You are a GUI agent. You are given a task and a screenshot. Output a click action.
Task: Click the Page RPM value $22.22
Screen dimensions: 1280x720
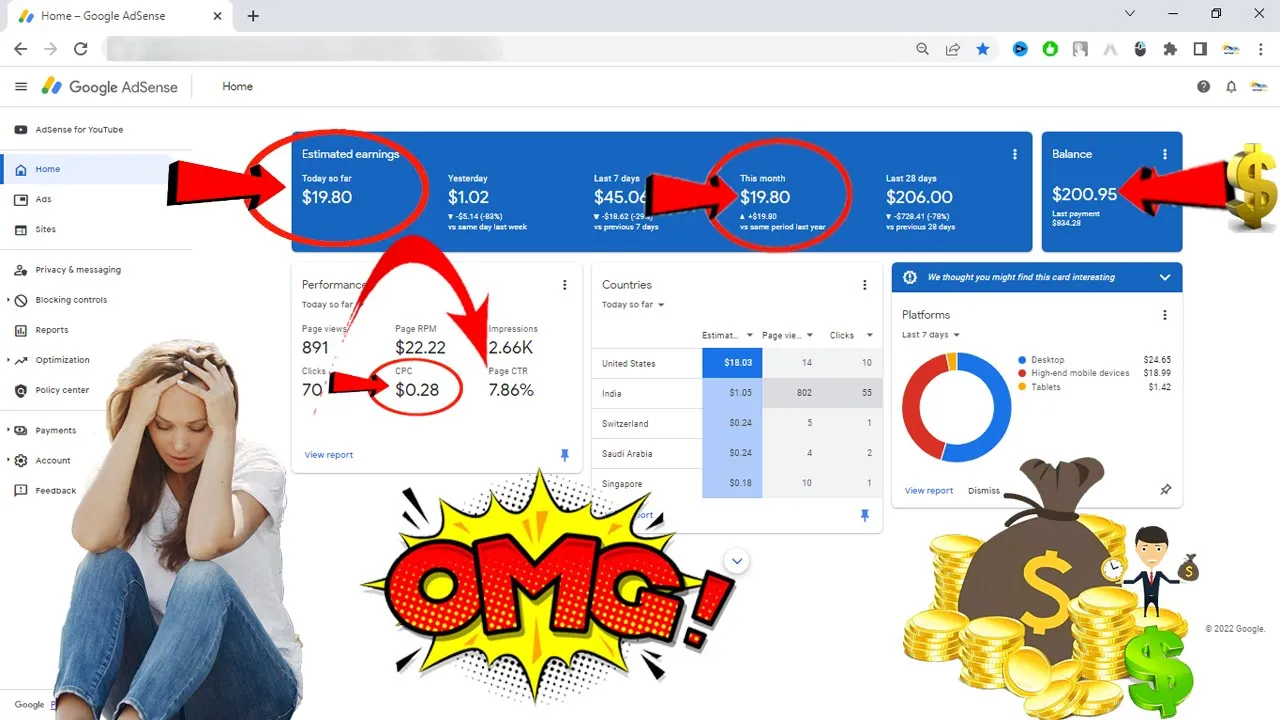(x=420, y=347)
